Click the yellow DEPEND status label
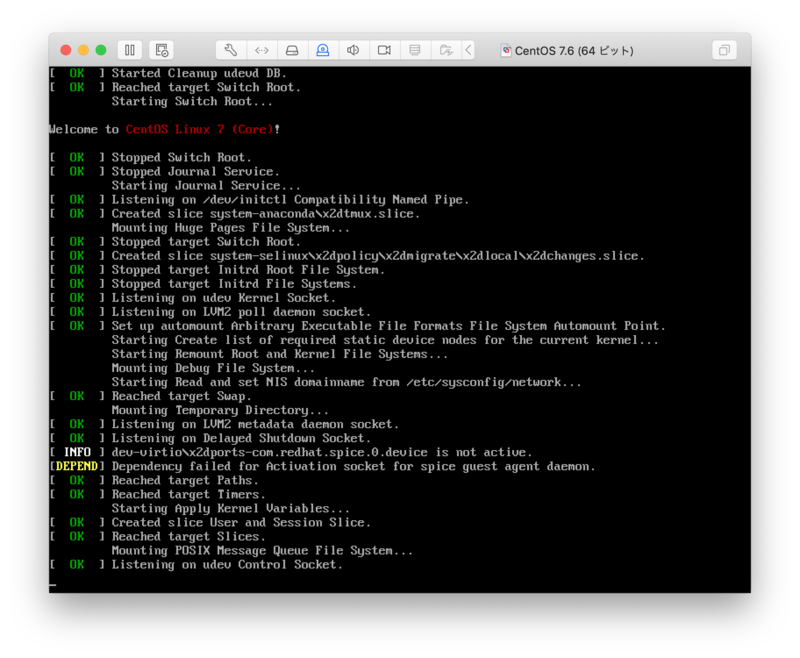The height and width of the screenshot is (658, 800). [77, 466]
